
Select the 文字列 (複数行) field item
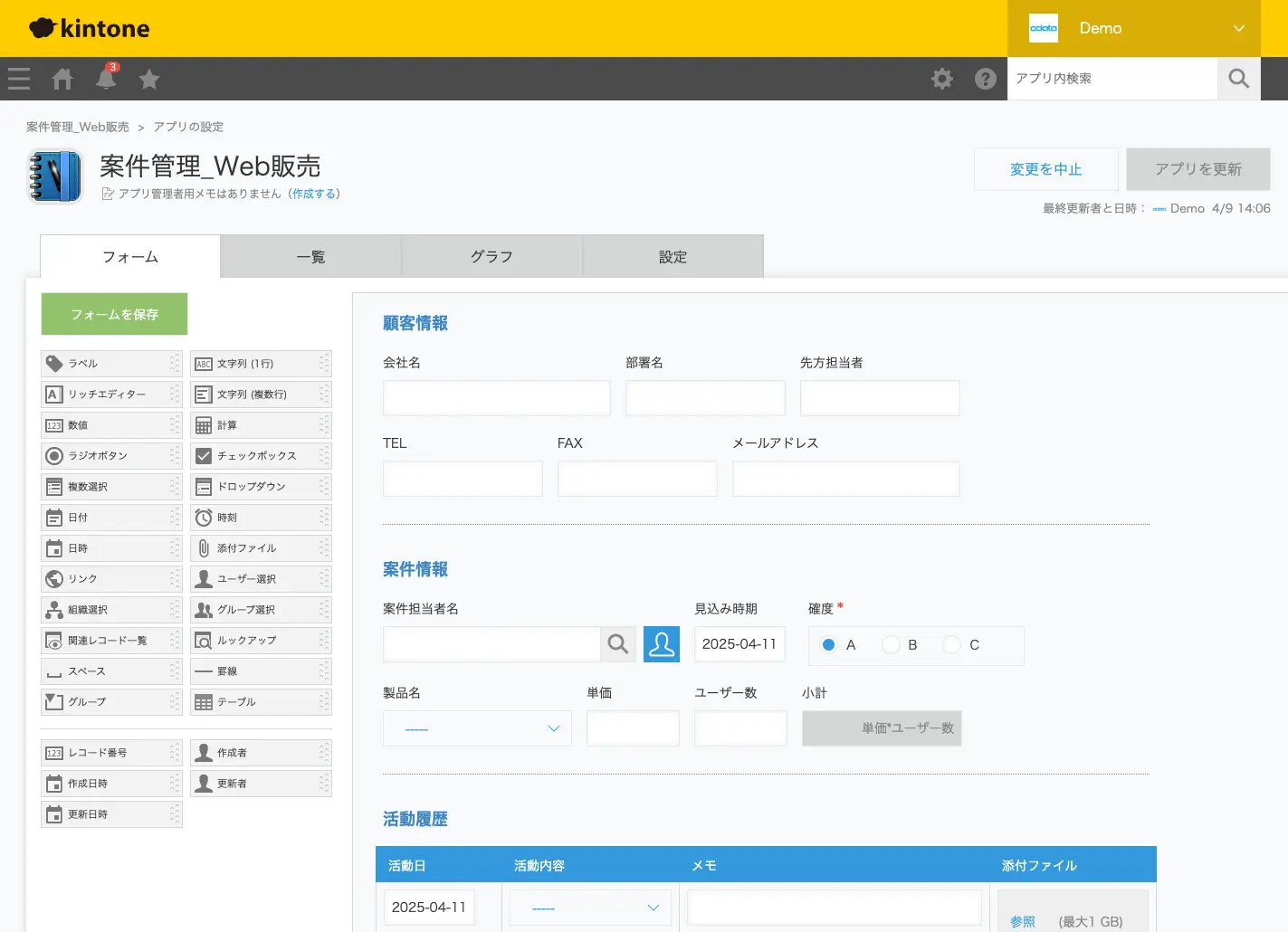[261, 395]
